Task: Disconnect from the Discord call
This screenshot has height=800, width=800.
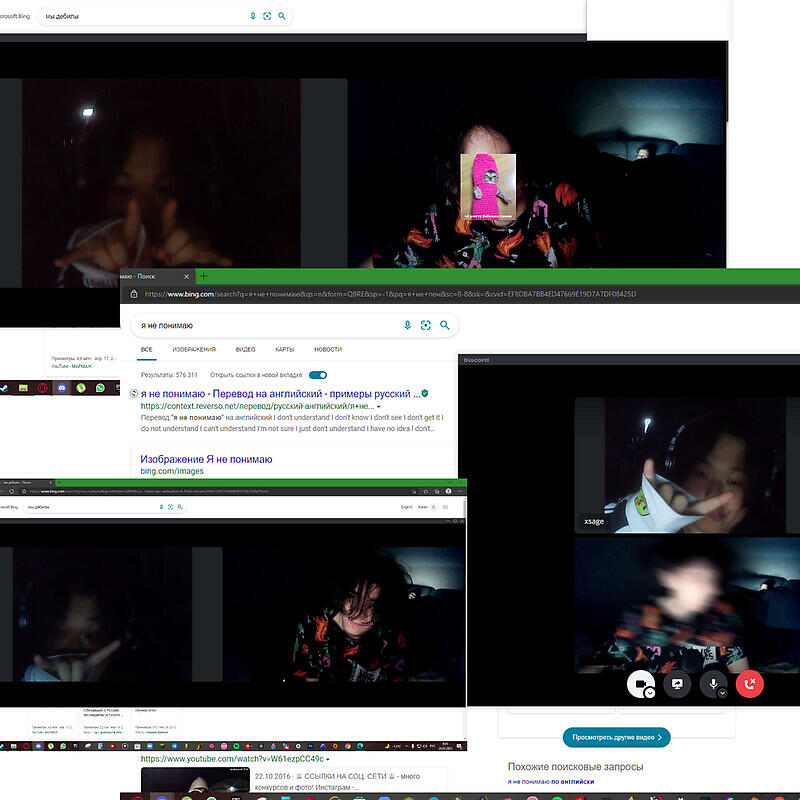Action: pos(749,684)
